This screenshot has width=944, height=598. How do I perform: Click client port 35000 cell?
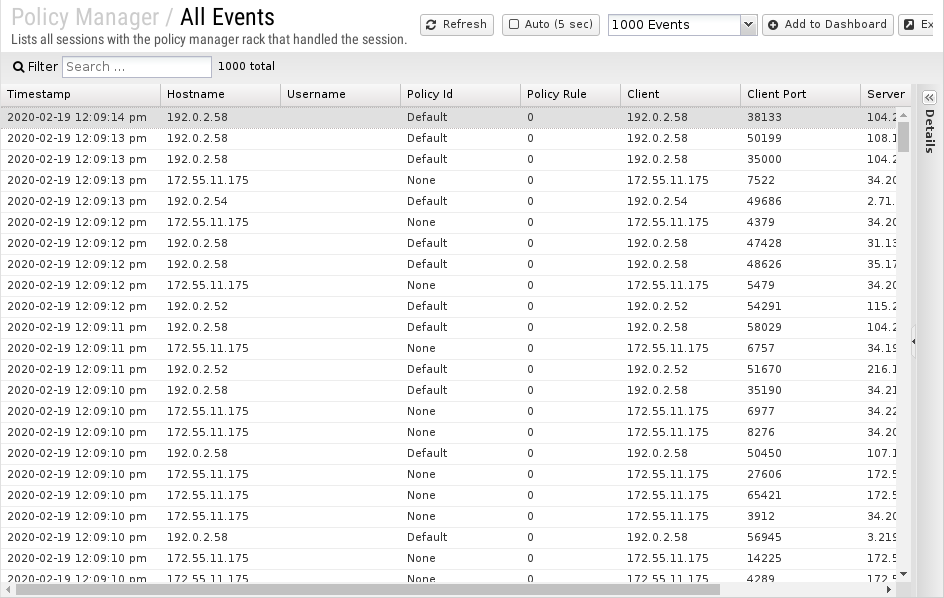coord(800,160)
